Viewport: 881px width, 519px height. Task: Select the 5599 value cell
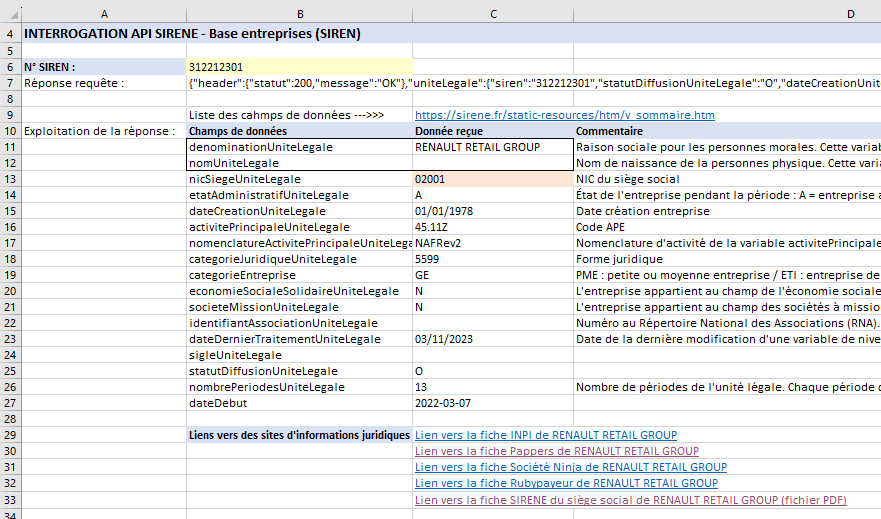(x=493, y=259)
